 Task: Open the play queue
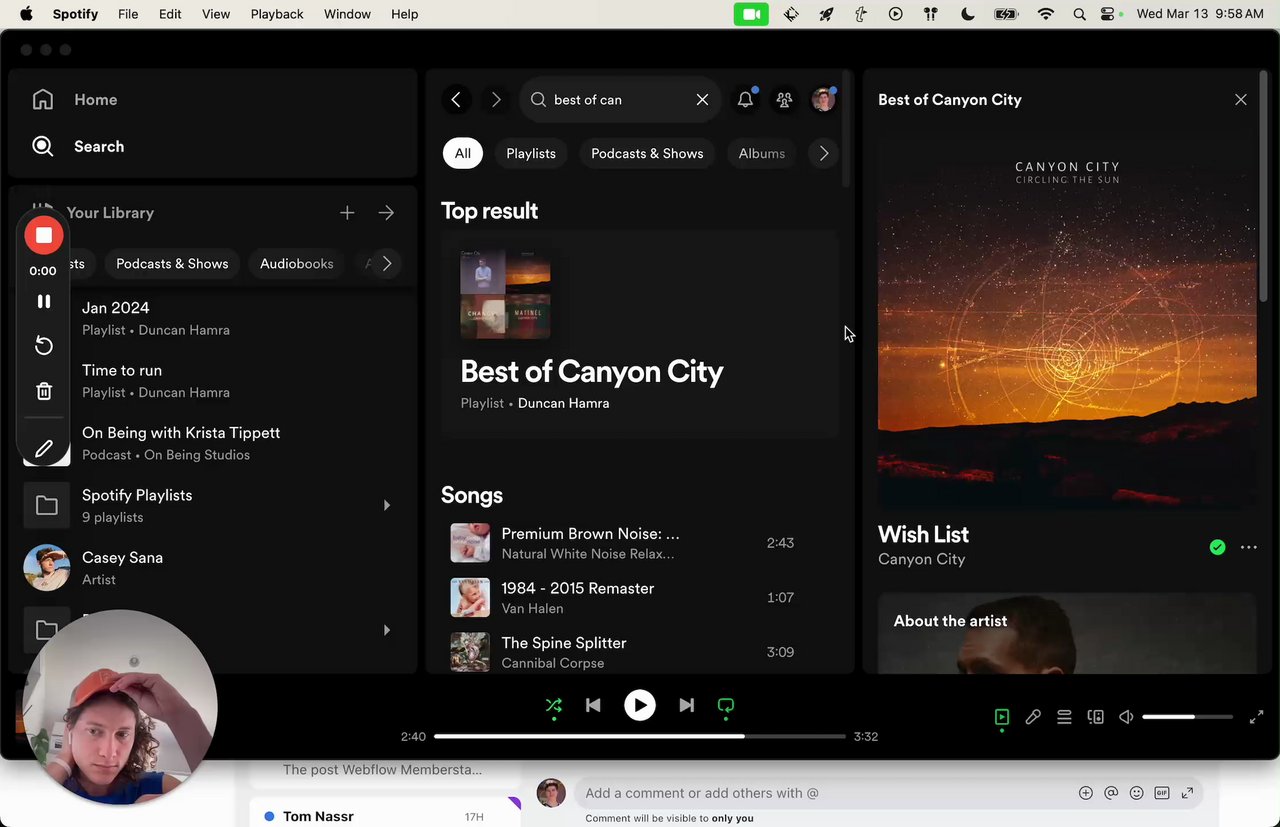tap(1064, 717)
